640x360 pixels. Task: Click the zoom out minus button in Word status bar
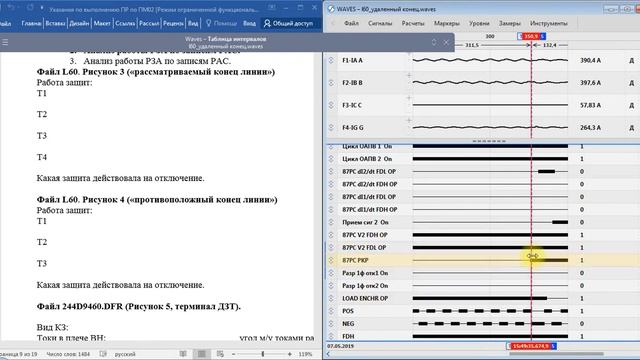pos(233,354)
